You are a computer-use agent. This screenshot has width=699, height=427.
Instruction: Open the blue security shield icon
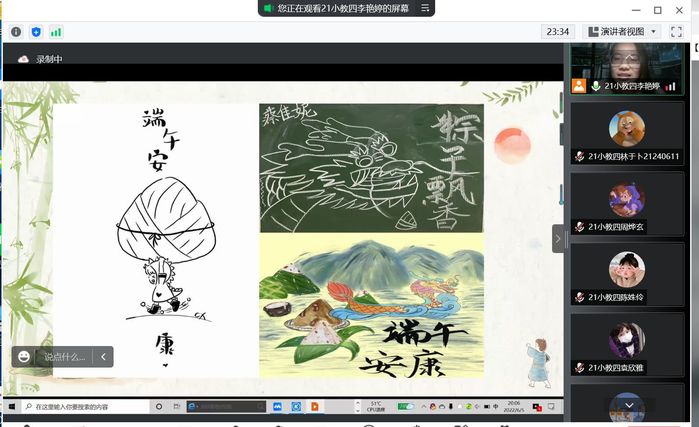tap(36, 32)
